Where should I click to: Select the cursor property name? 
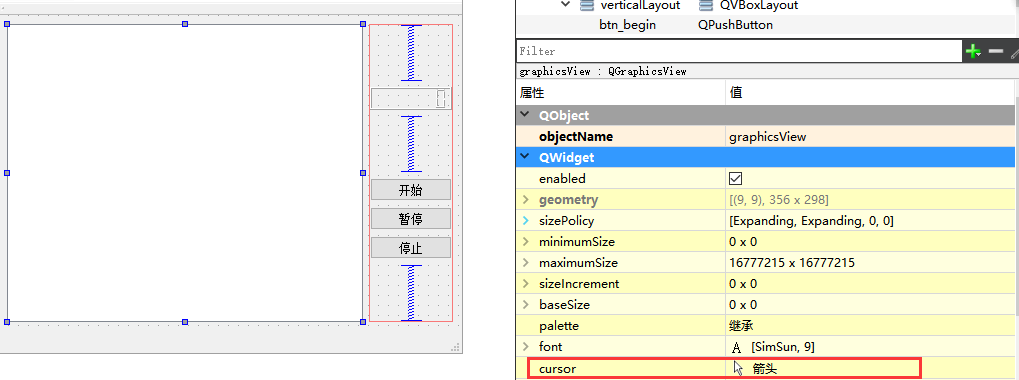point(557,368)
